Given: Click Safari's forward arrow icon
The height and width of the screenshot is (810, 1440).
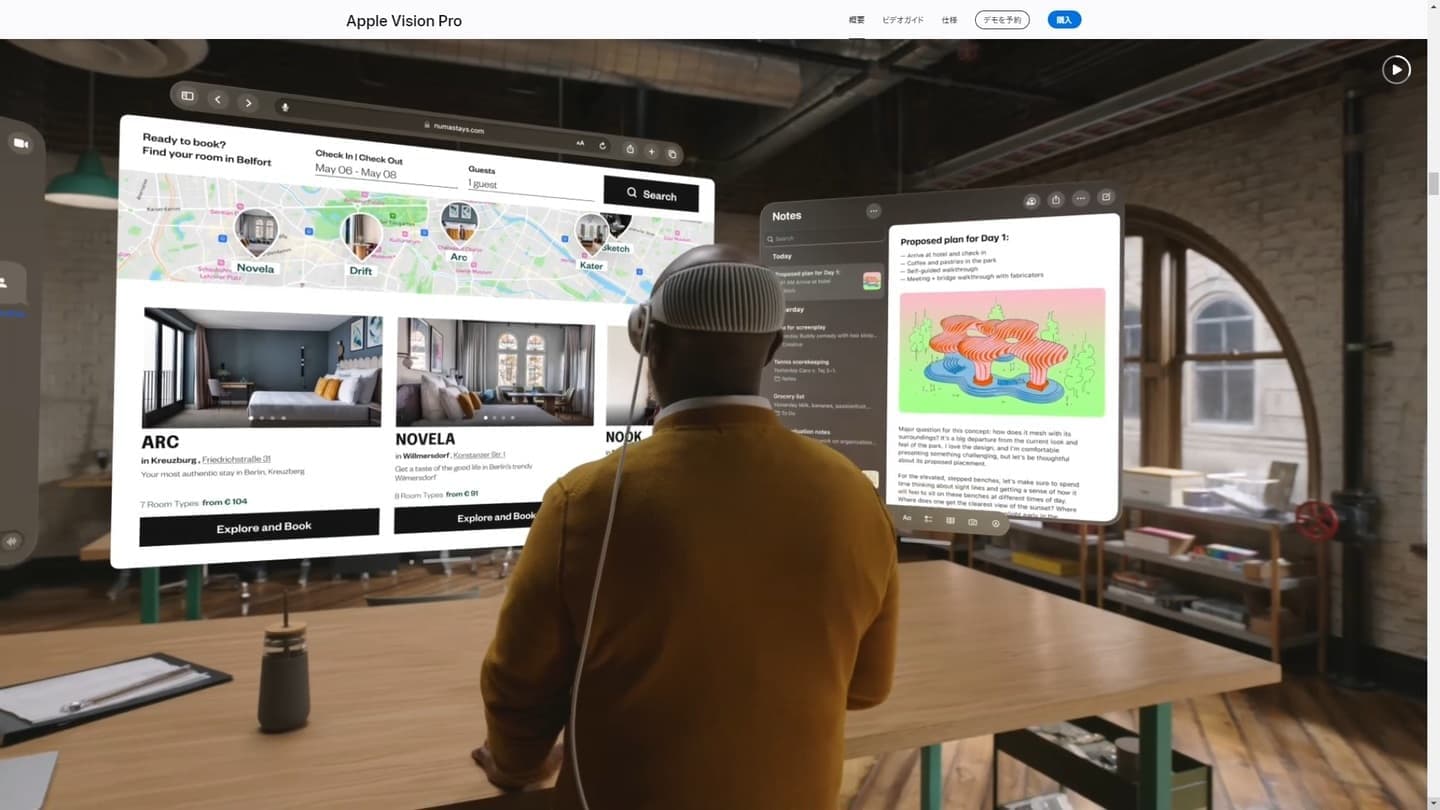Looking at the screenshot, I should click(249, 103).
